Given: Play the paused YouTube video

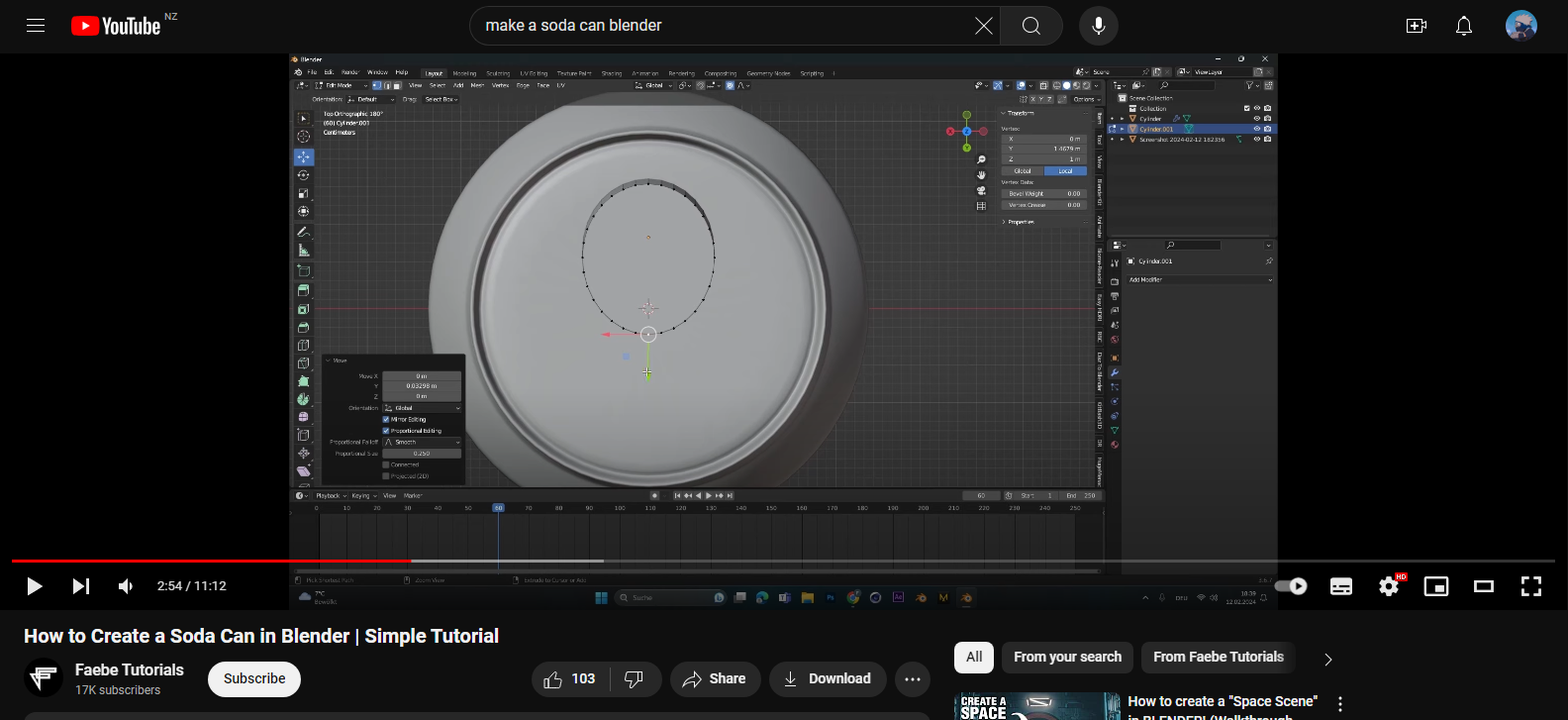Looking at the screenshot, I should 35,586.
